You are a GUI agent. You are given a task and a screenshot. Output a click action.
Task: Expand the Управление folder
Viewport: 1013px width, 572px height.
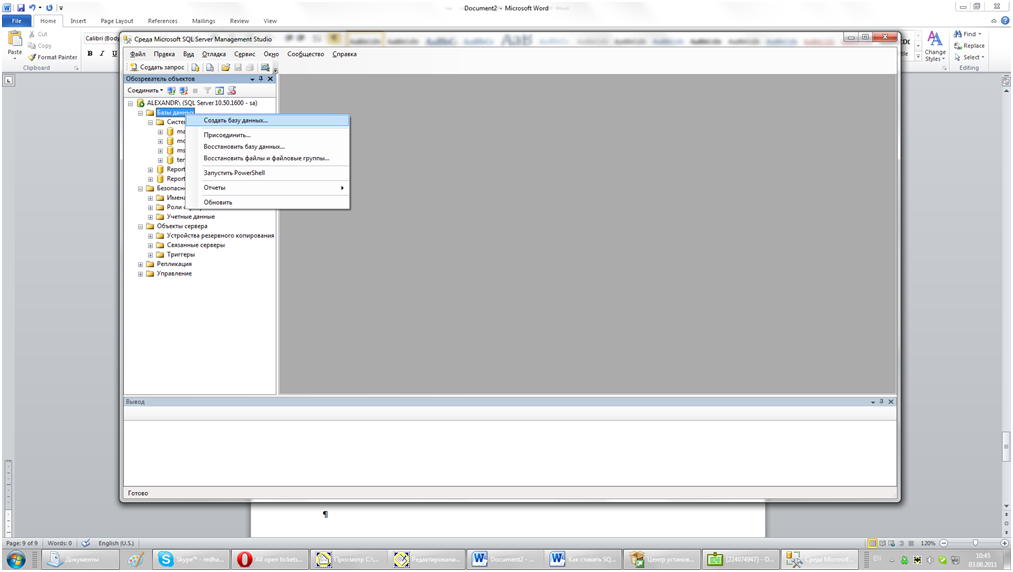140,274
